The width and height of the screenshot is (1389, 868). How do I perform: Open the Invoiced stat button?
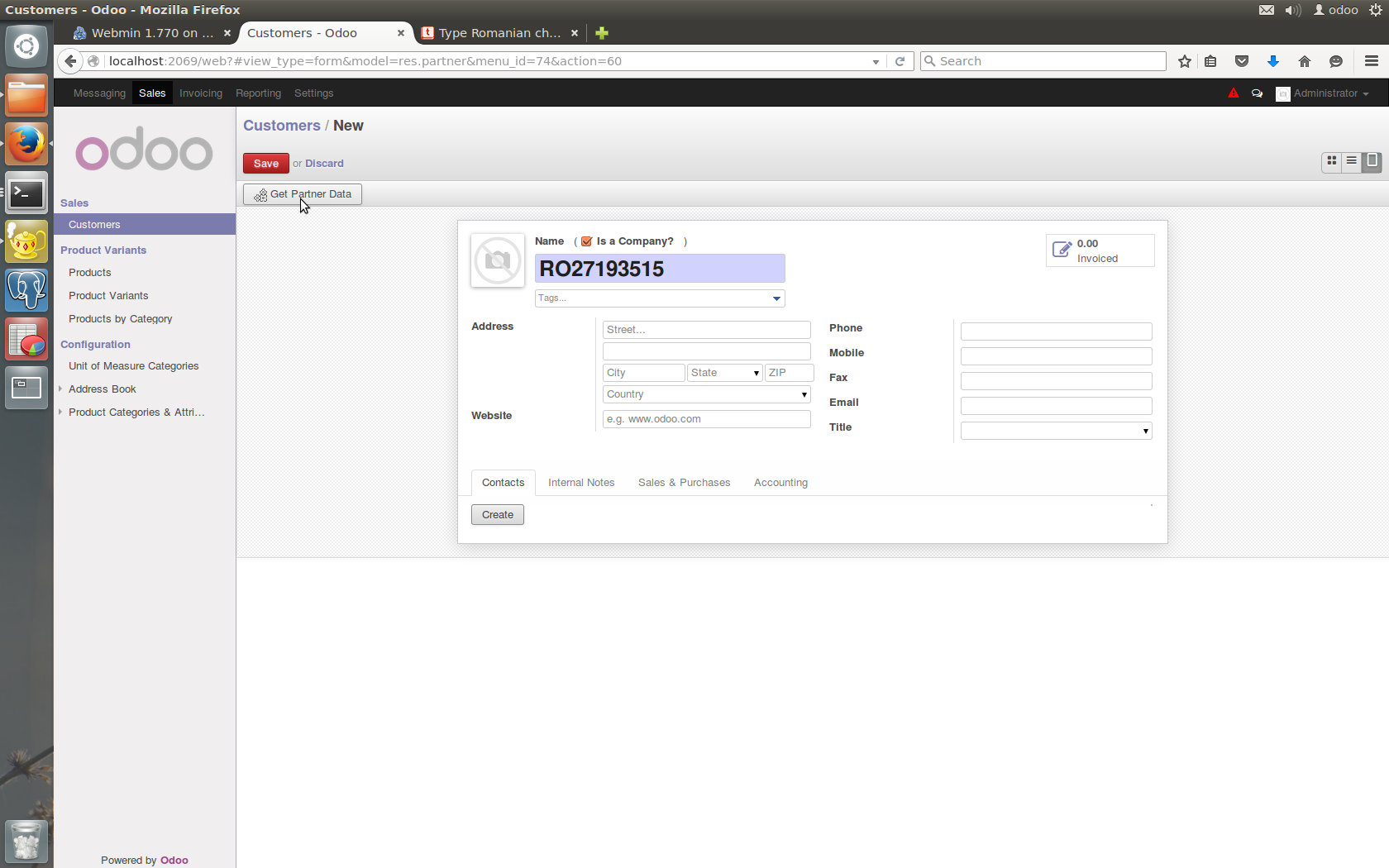point(1100,251)
